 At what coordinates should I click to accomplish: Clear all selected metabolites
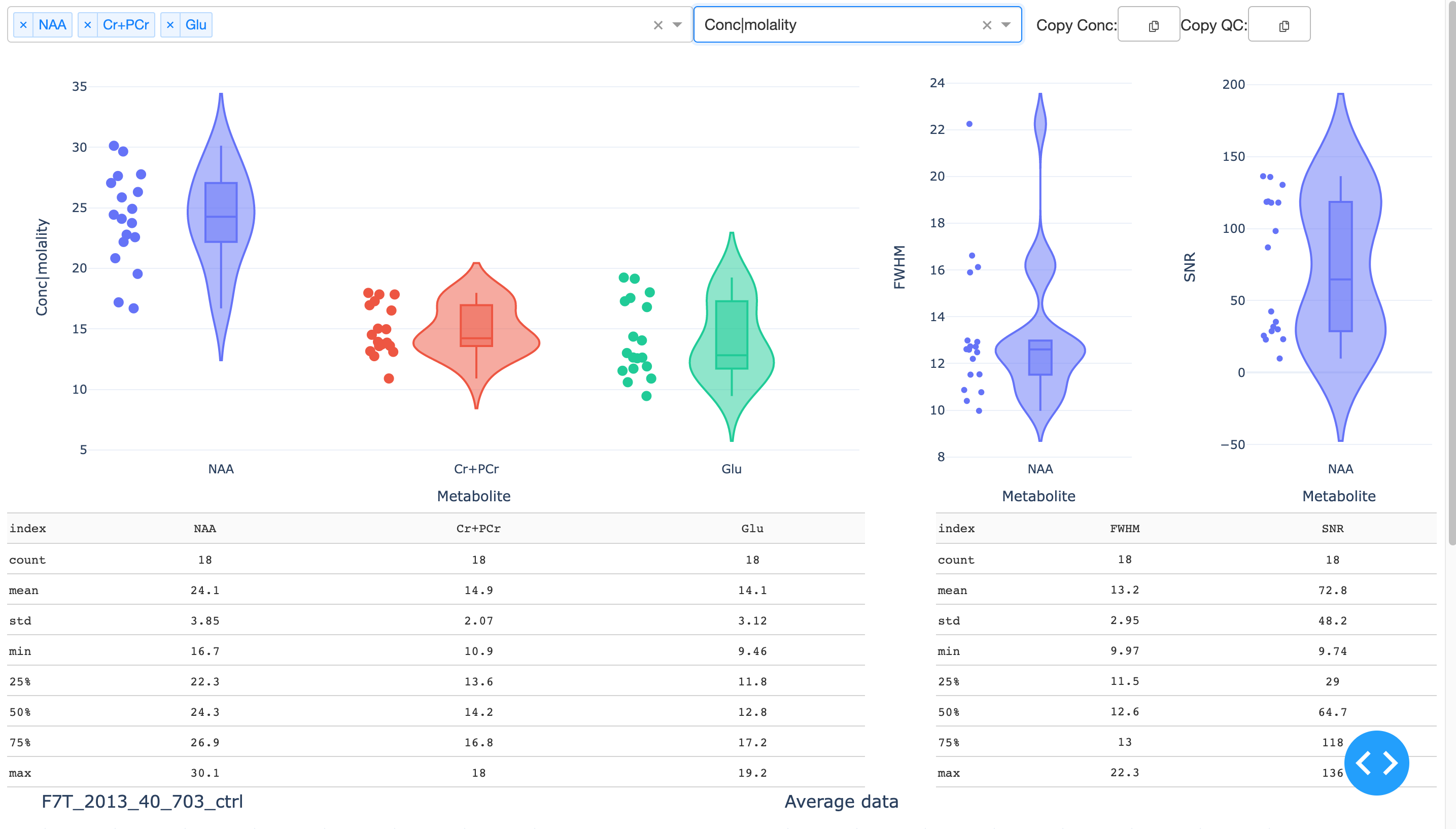(x=658, y=25)
